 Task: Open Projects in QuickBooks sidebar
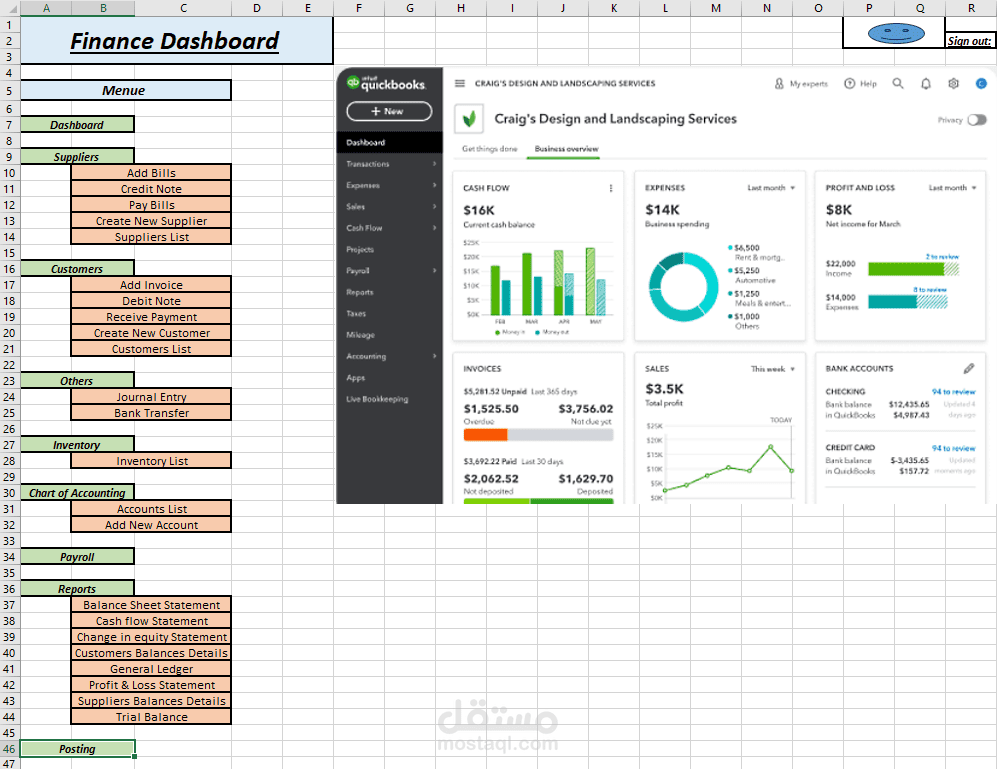tap(360, 249)
